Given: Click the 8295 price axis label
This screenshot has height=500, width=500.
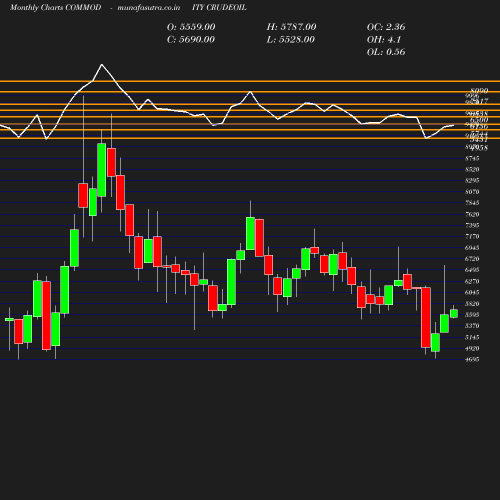Looking at the screenshot, I should [472, 181].
